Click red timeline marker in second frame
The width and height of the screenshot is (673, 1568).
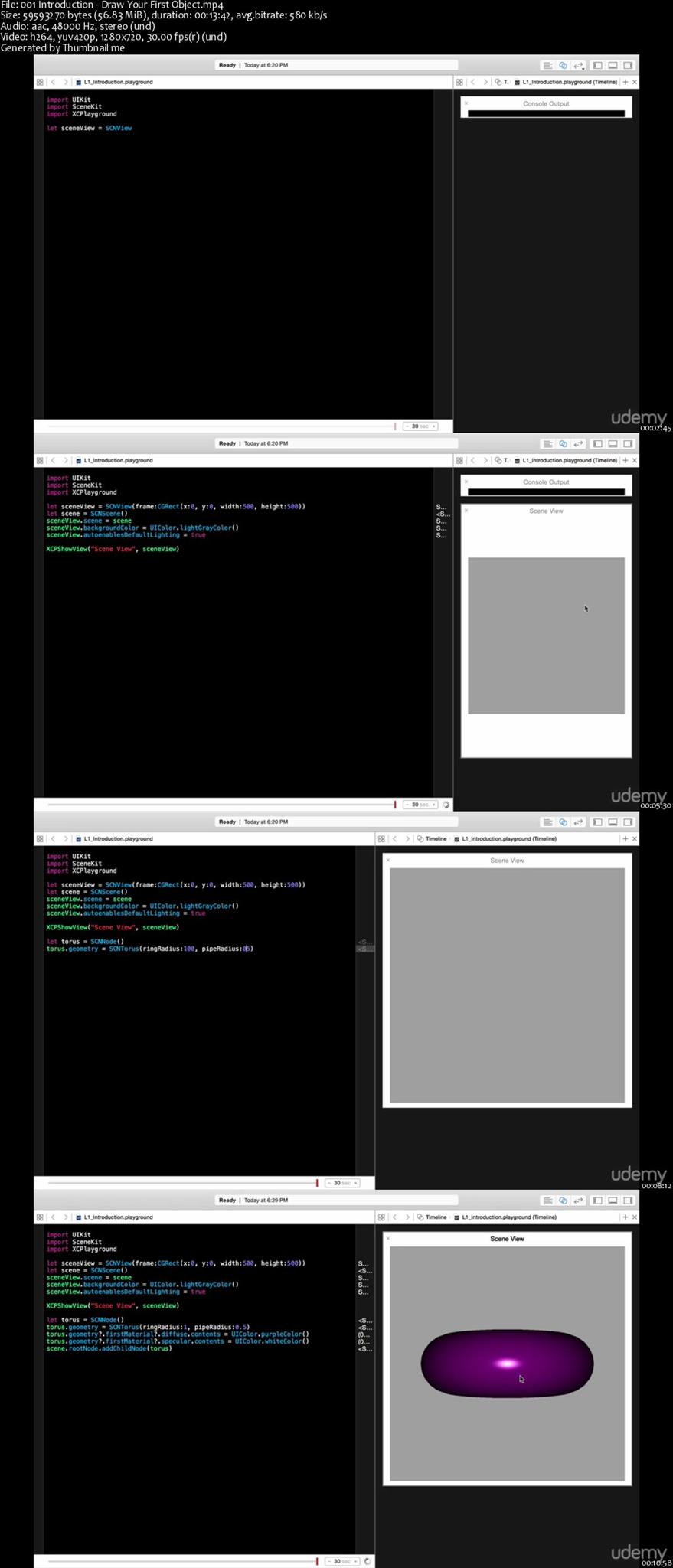pos(395,805)
